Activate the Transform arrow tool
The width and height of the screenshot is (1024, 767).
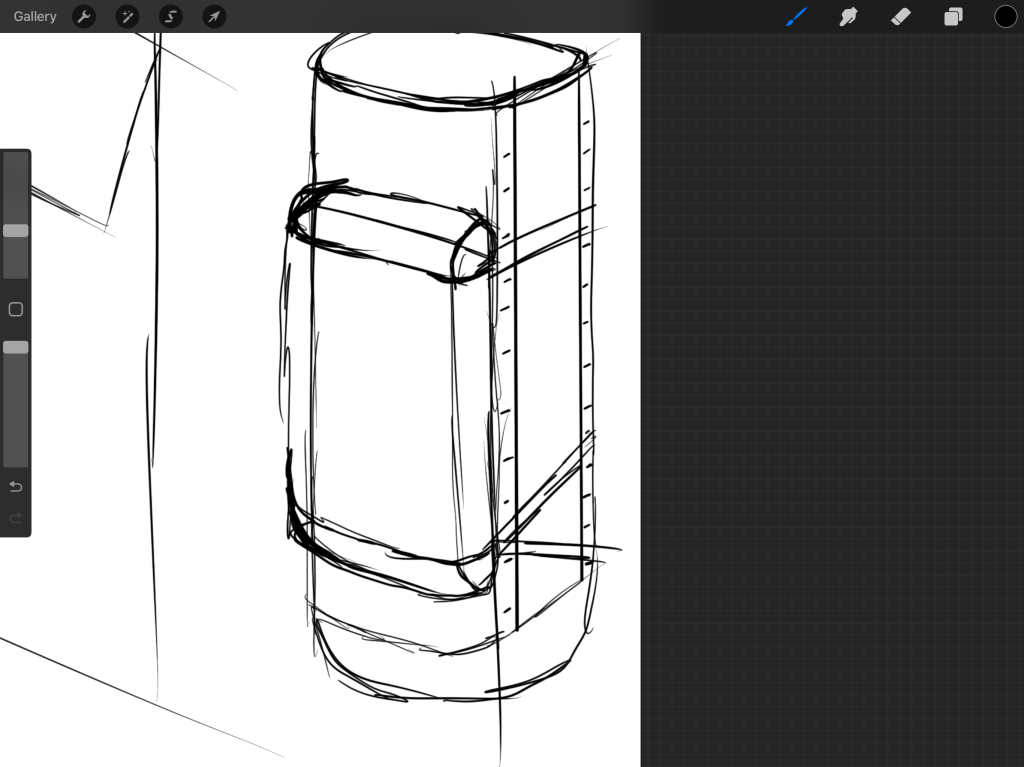[x=214, y=17]
